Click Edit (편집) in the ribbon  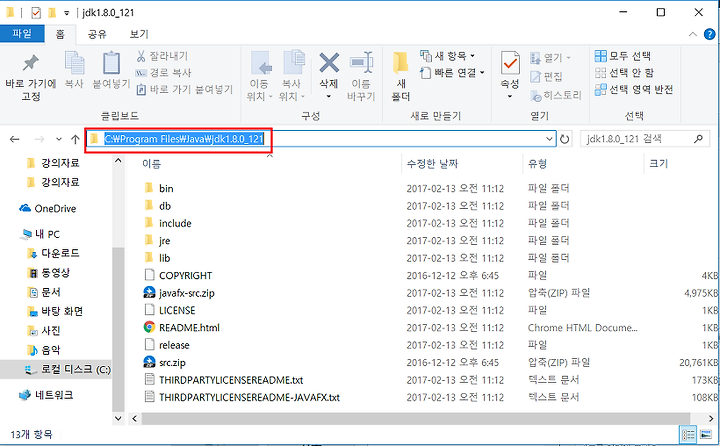[x=546, y=77]
